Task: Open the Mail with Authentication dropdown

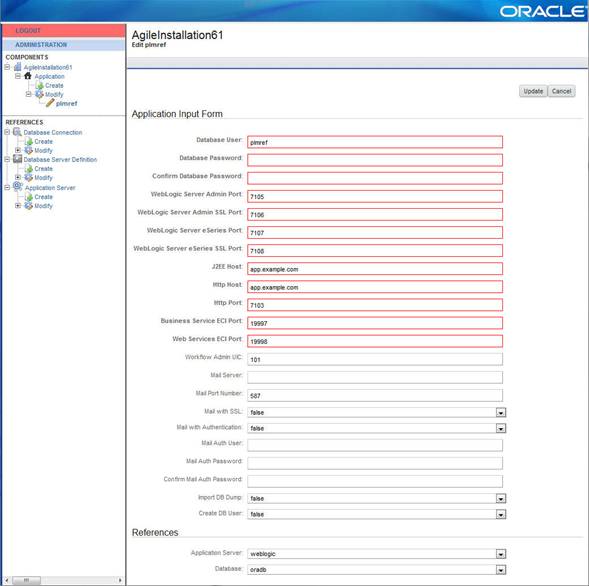Action: click(500, 428)
